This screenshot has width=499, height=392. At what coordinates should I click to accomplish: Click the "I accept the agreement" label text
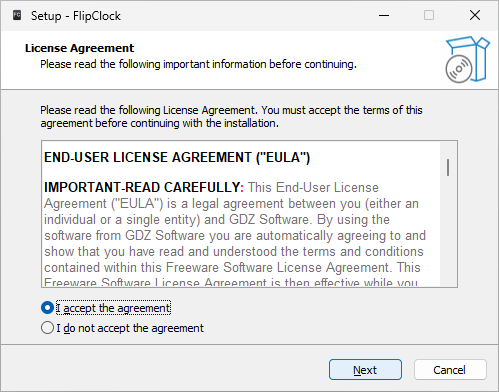[x=113, y=308]
